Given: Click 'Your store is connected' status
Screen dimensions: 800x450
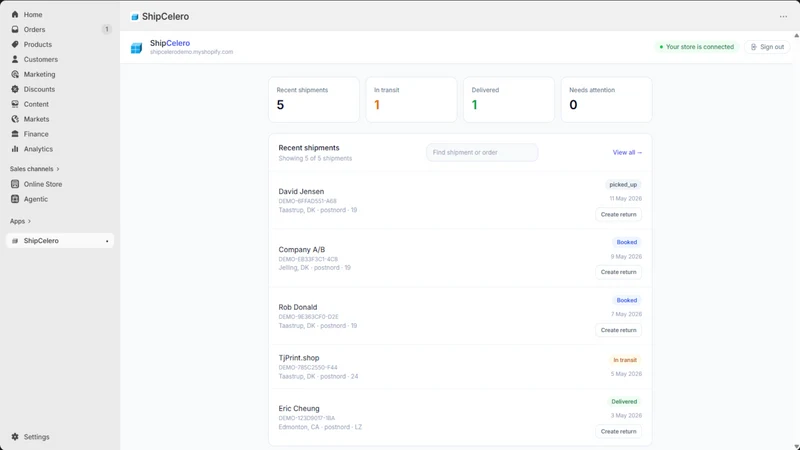Looking at the screenshot, I should [x=696, y=47].
